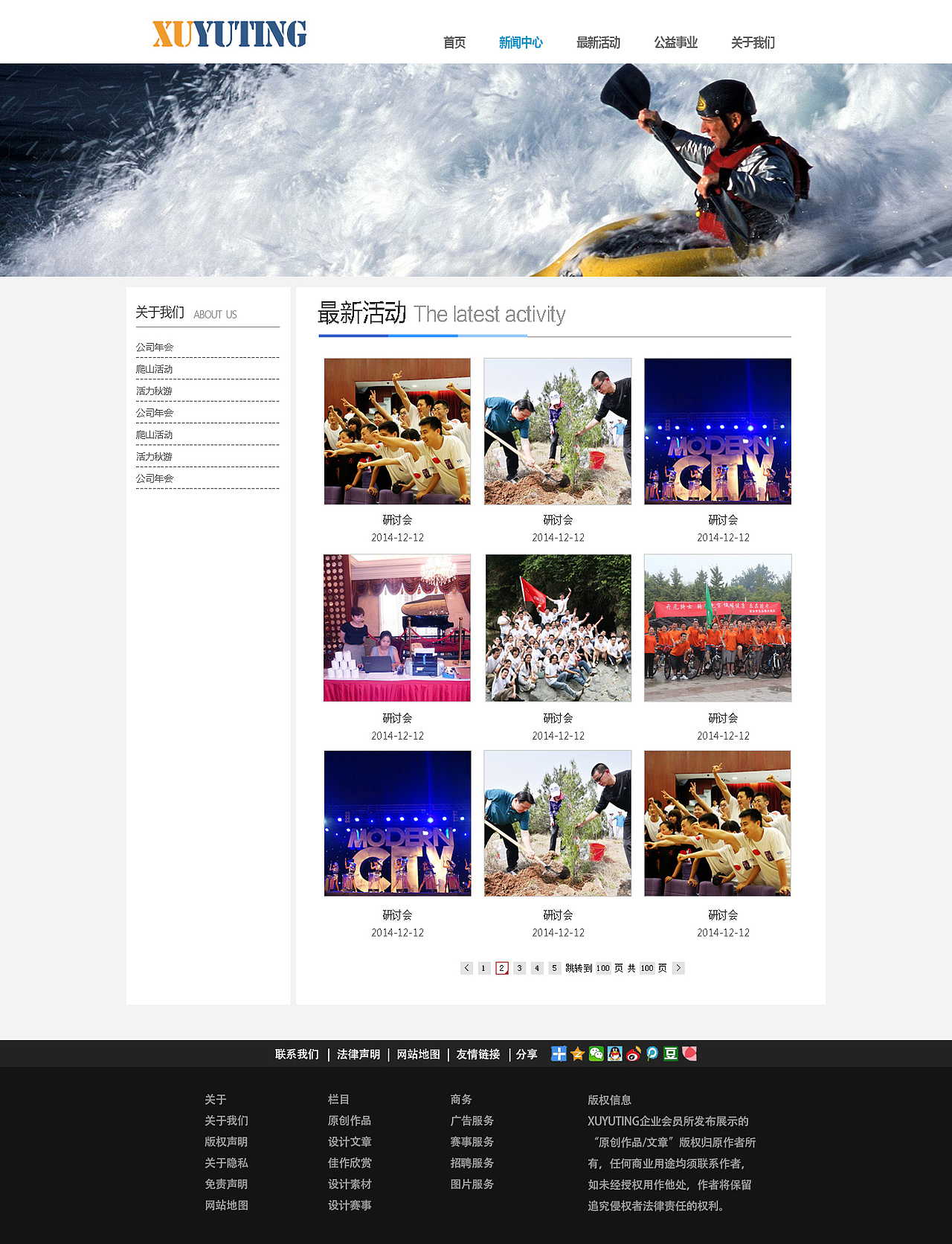The height and width of the screenshot is (1244, 952).
Task: Share via the Sina Weibo icon
Action: 633,1054
